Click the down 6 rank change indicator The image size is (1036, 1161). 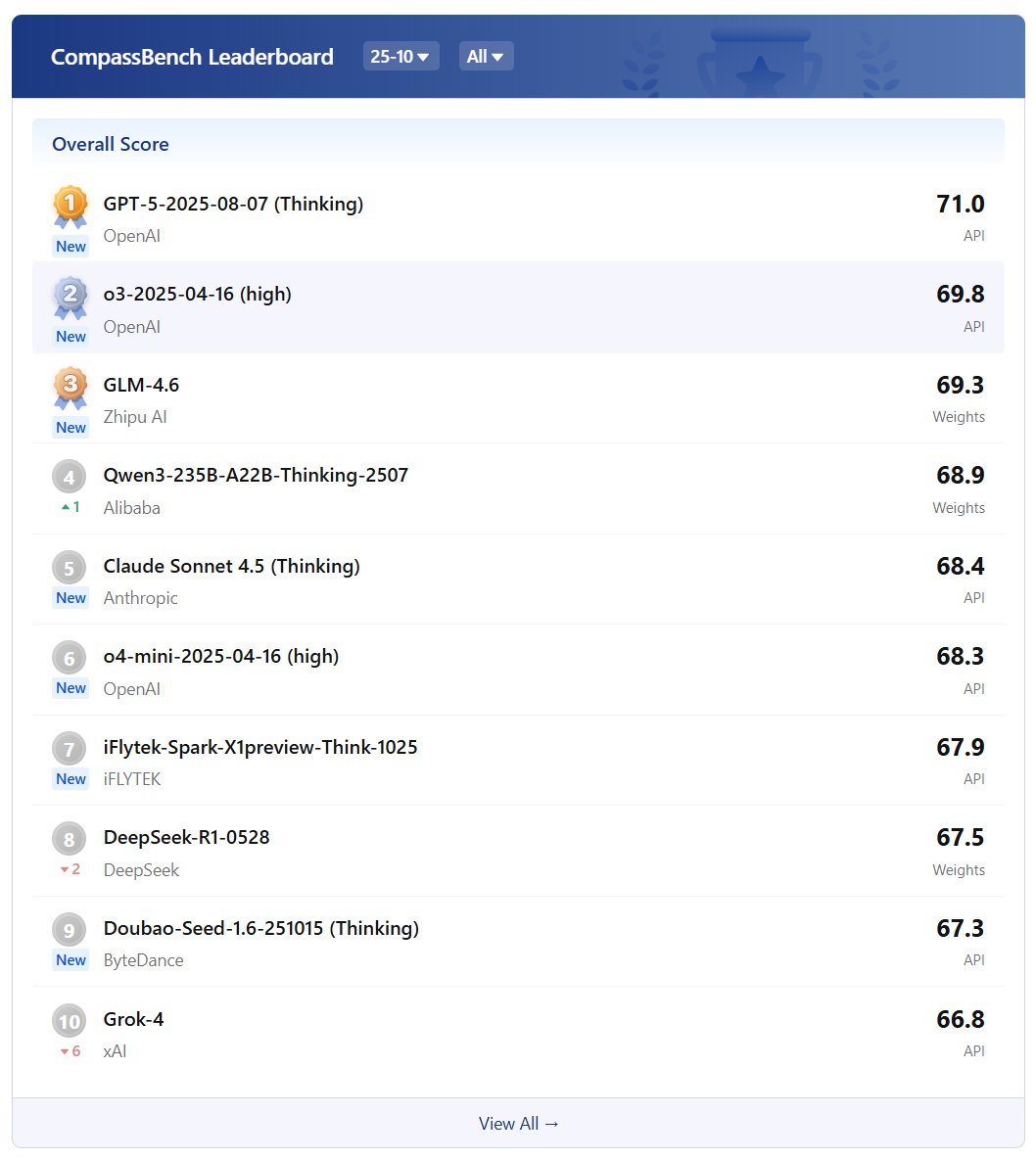[71, 1051]
